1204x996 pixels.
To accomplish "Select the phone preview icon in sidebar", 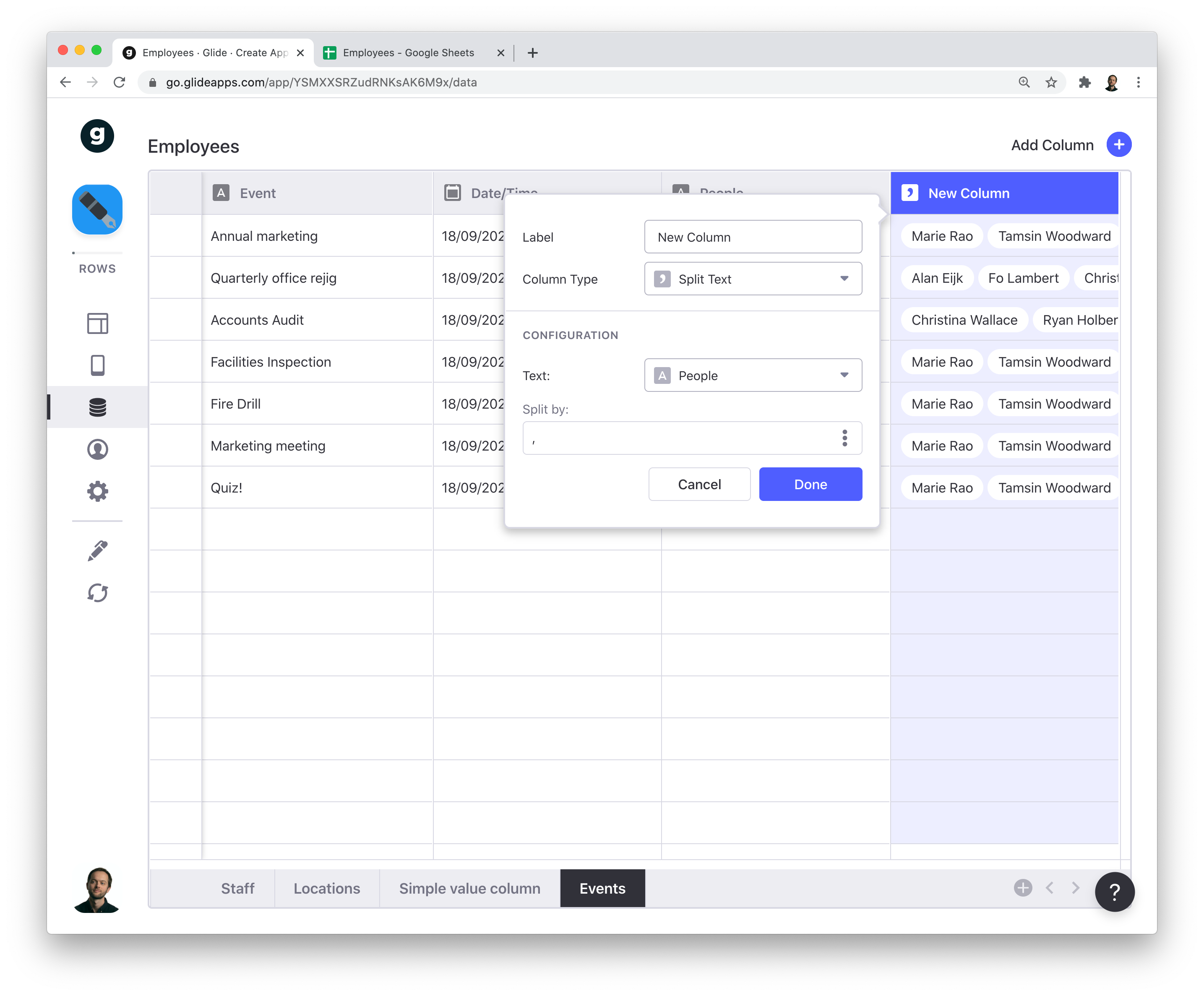I will pos(97,365).
